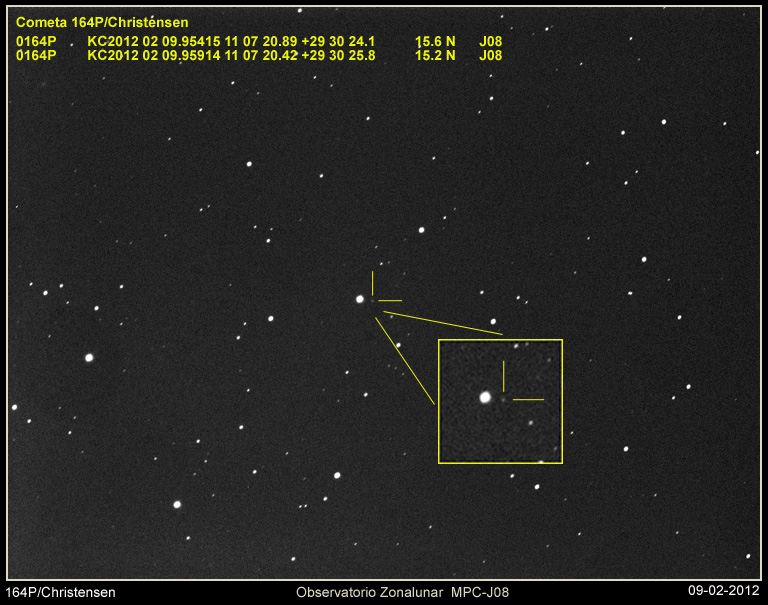The width and height of the screenshot is (768, 605).
Task: Click the bottom-left 164P/Christensen caption
Action: tap(61, 592)
